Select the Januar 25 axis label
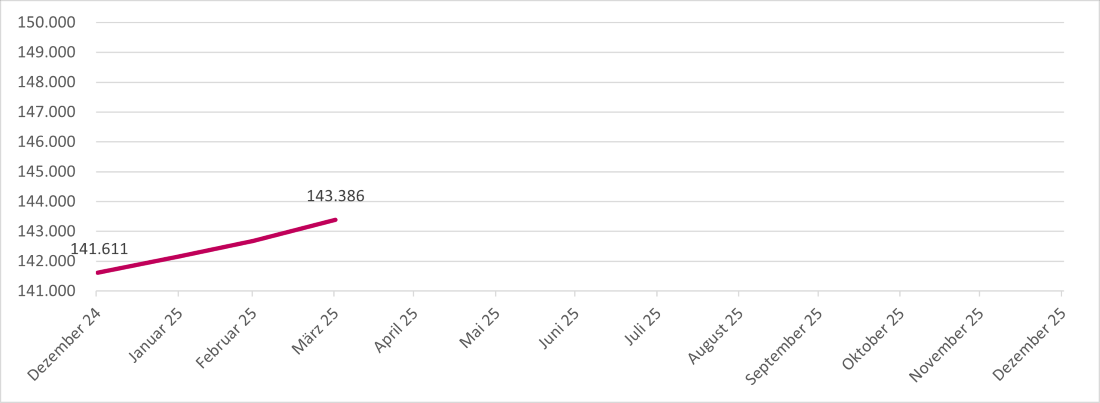1100x403 pixels. tap(153, 338)
